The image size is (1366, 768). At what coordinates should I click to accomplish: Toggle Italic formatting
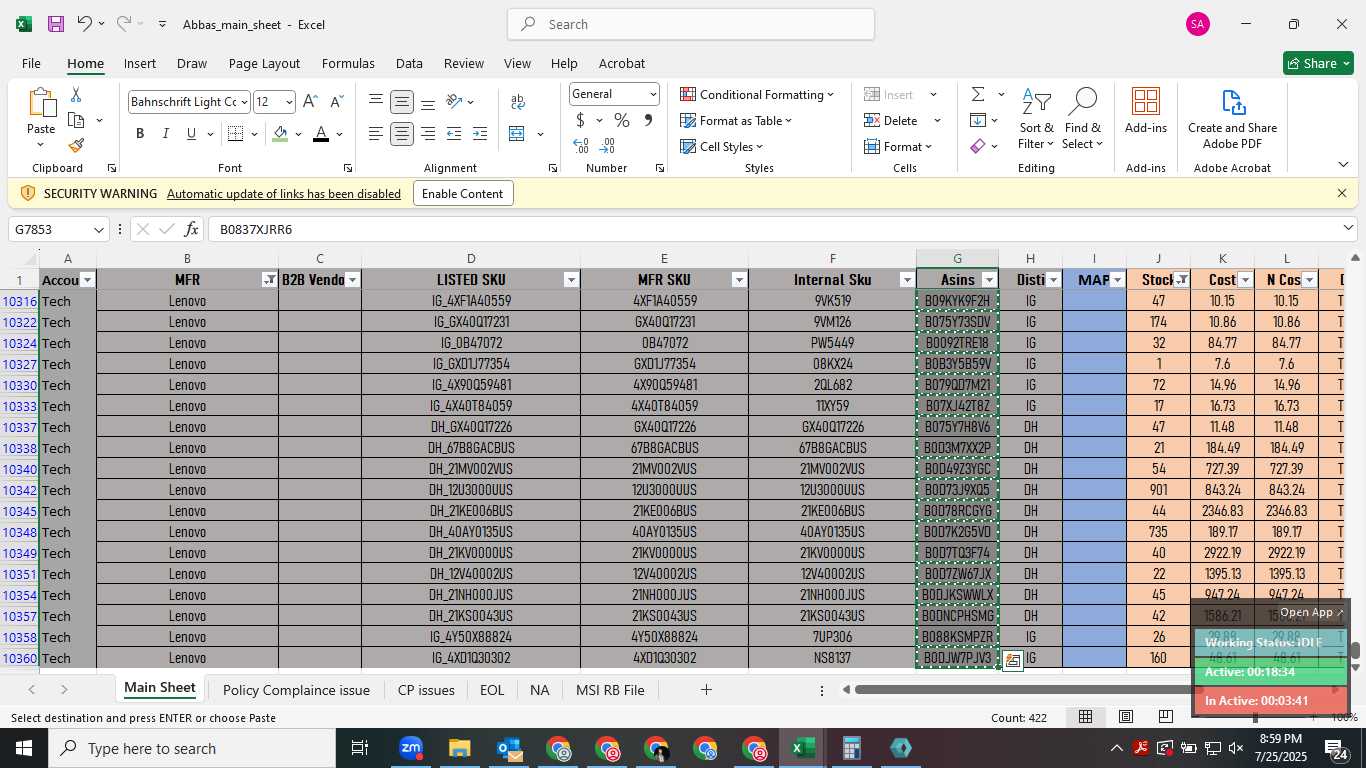coord(165,134)
